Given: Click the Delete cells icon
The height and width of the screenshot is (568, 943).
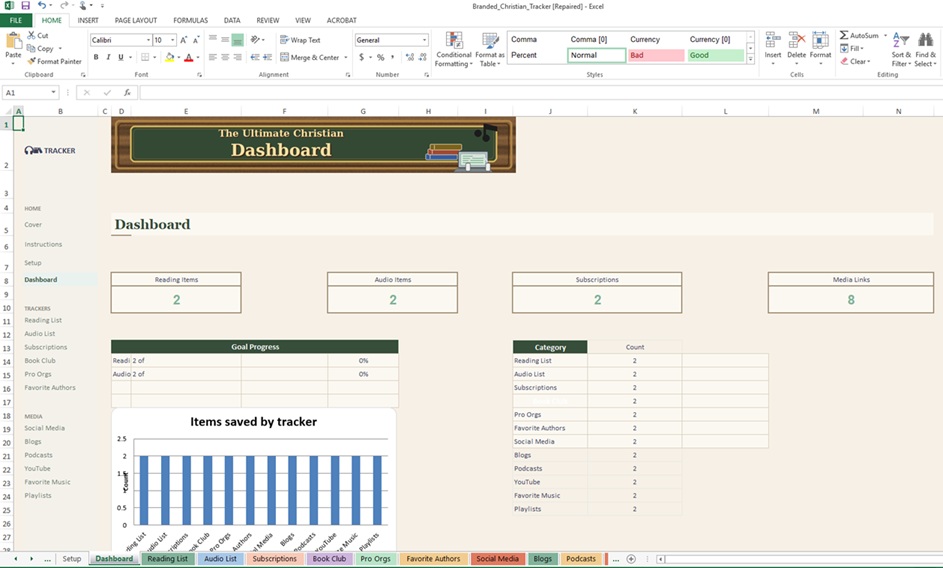Looking at the screenshot, I should pos(796,41).
